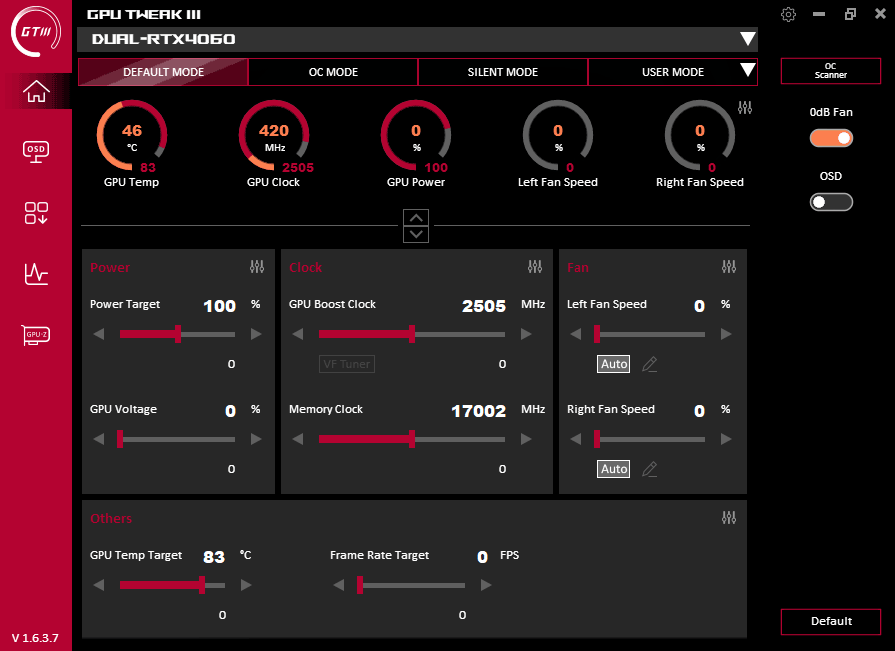Click the GPU Temp gauge

(132, 135)
